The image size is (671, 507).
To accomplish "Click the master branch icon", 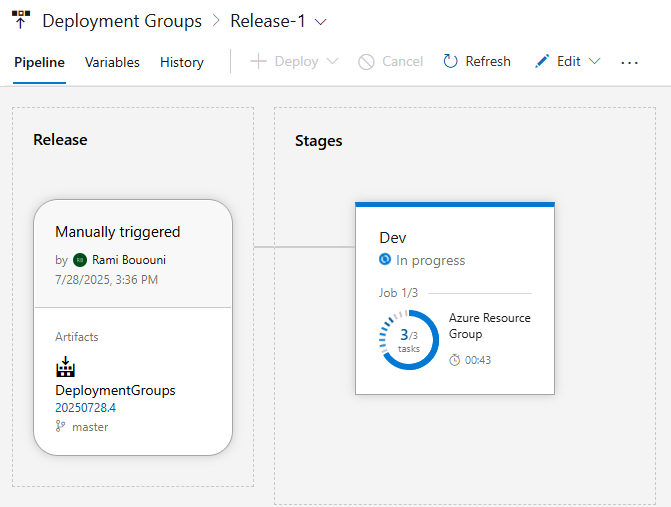I will 61,427.
